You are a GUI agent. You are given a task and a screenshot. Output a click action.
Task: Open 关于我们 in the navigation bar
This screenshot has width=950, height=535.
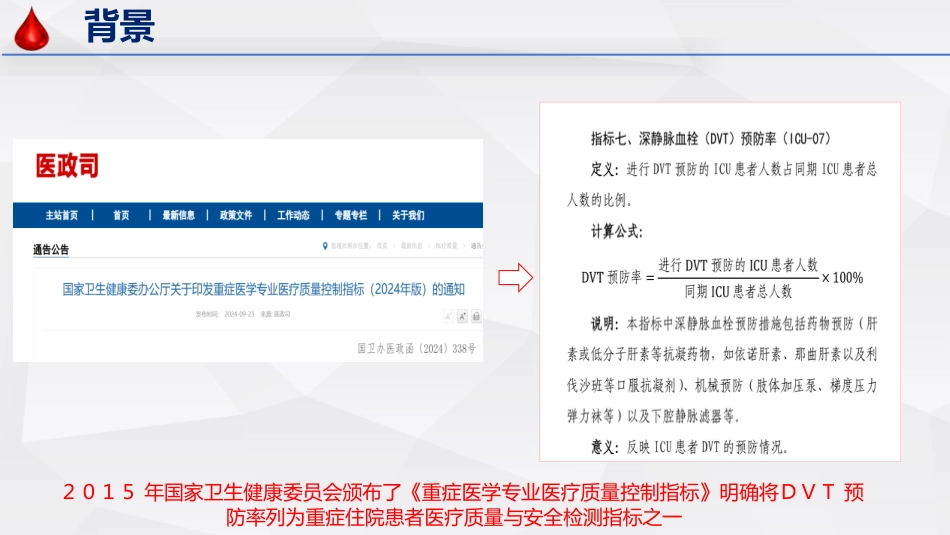[408, 215]
